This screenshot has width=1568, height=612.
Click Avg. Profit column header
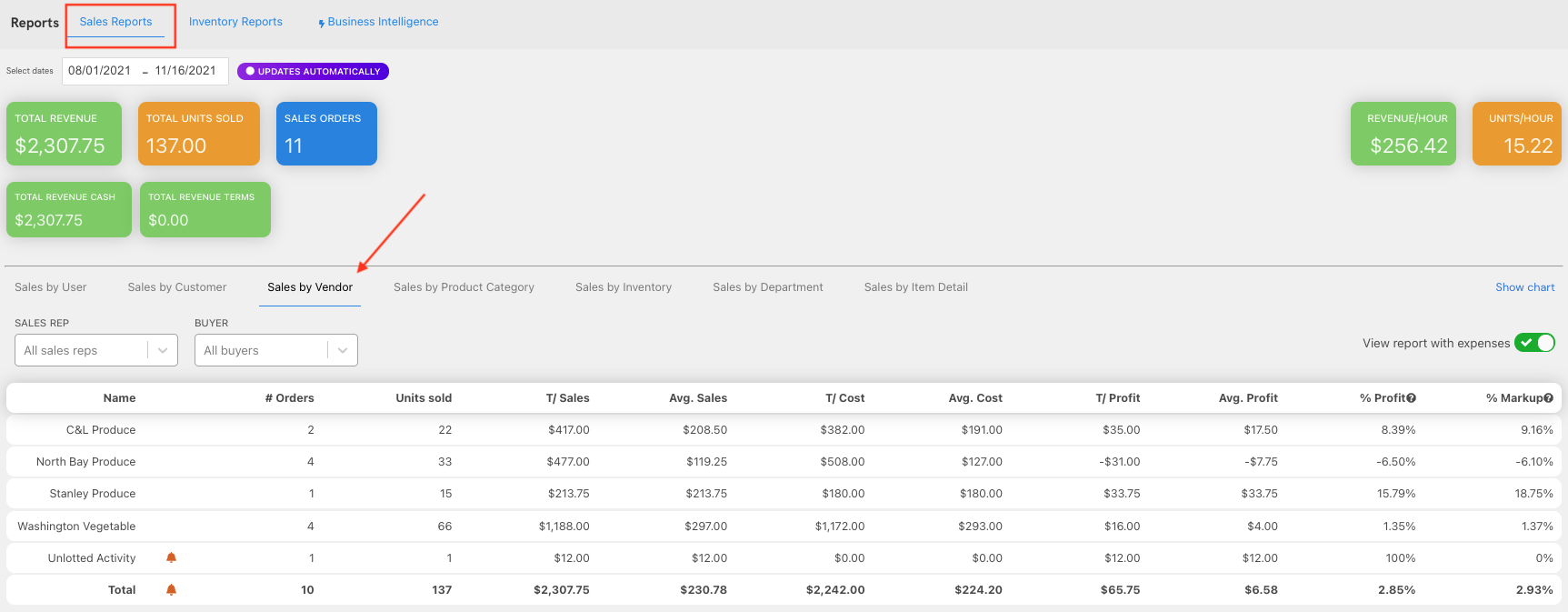pos(1248,398)
